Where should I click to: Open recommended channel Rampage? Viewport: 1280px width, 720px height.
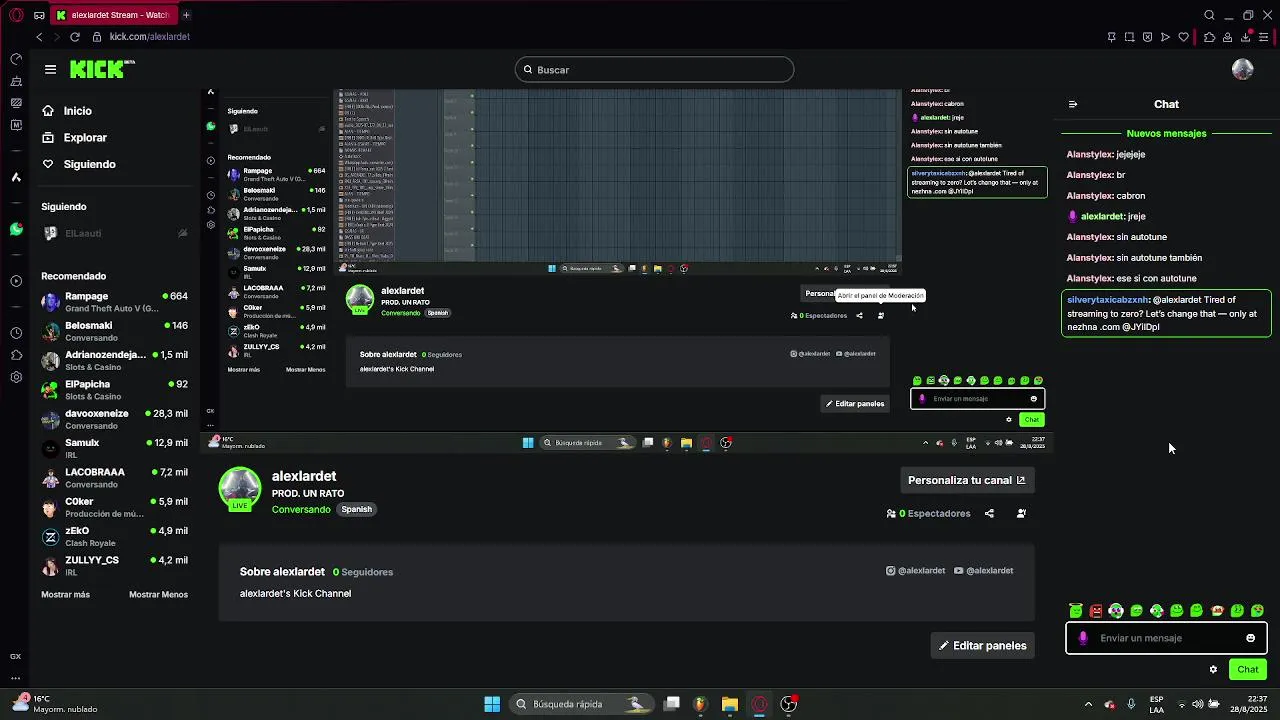(114, 302)
